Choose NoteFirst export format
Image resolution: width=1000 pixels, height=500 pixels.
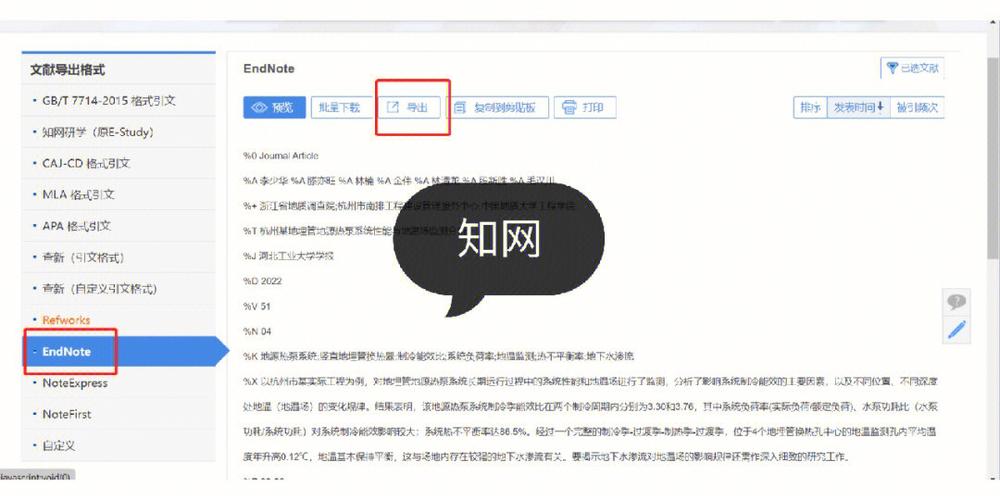click(x=119, y=414)
